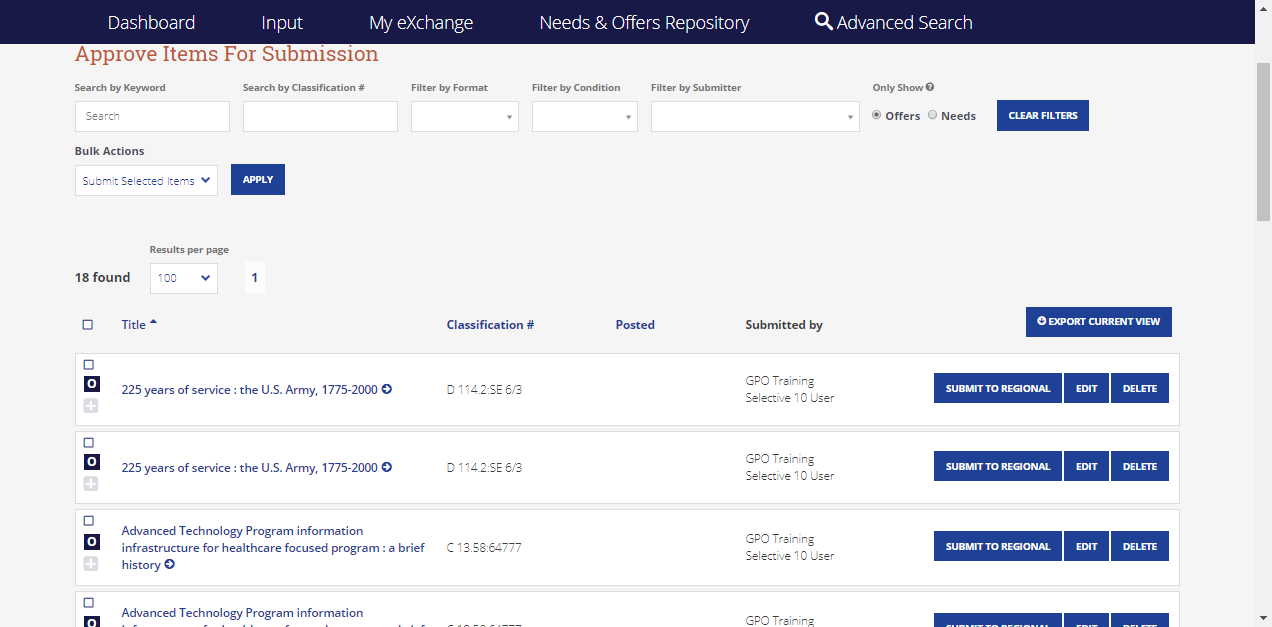Click the O offer icon in the first 225 years row
The height and width of the screenshot is (627, 1272).
[91, 384]
